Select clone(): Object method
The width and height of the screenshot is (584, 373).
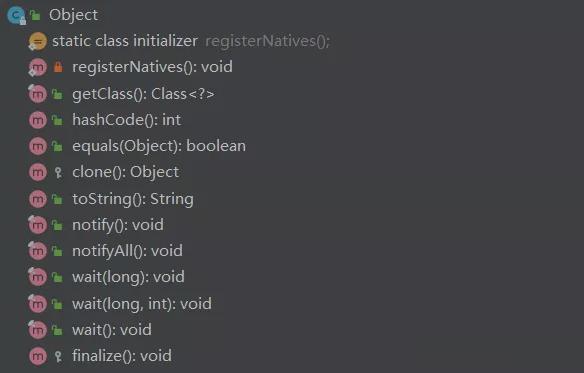click(126, 173)
